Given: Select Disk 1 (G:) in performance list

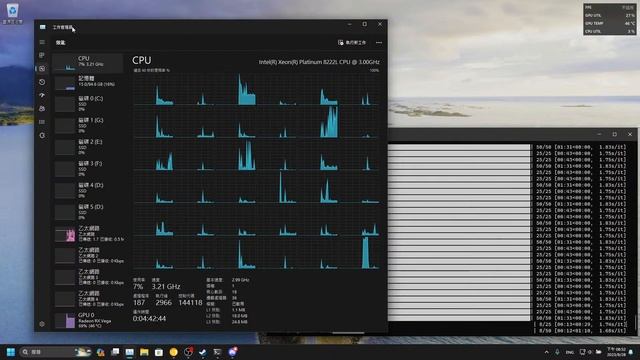Looking at the screenshot, I should click(88, 125).
